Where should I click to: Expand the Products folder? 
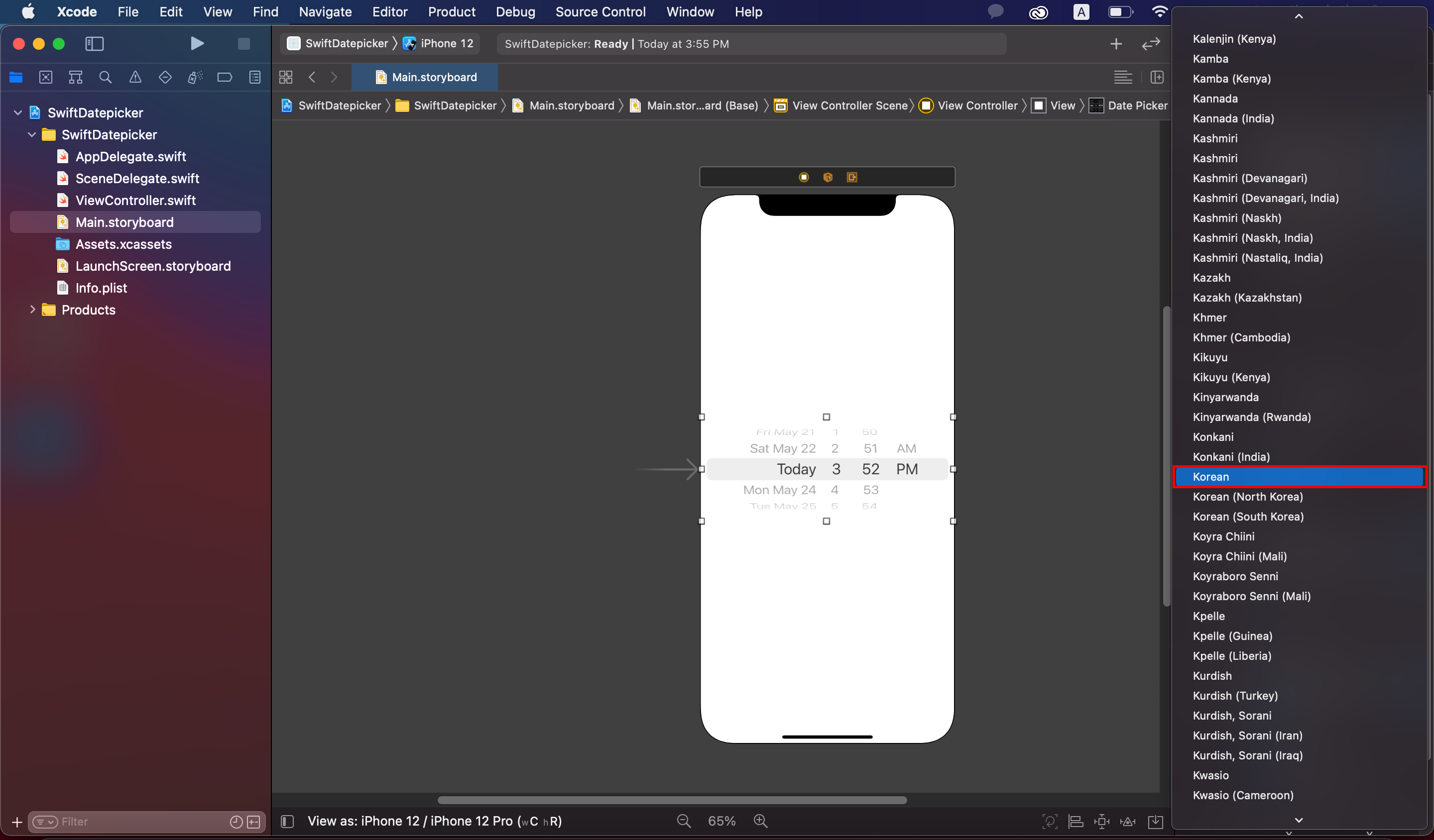32,310
